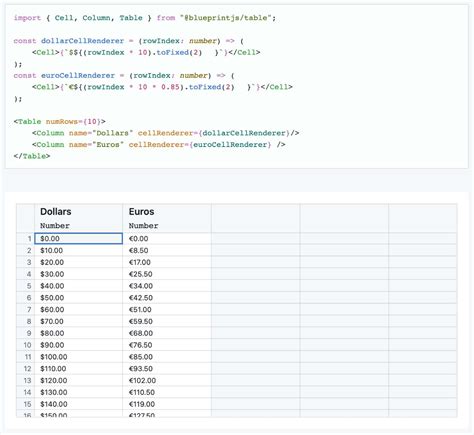Screen dimensions: 474x435
Task: Select the $10.00 cell
Action: click(78, 250)
